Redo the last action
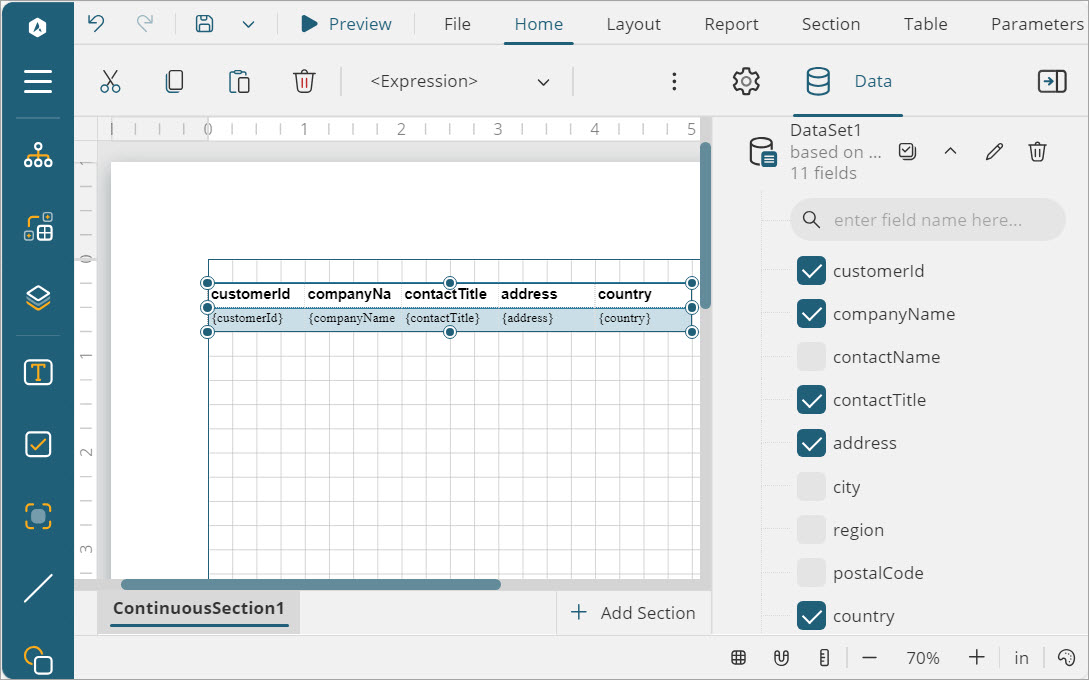This screenshot has height=680, width=1089. tap(144, 24)
